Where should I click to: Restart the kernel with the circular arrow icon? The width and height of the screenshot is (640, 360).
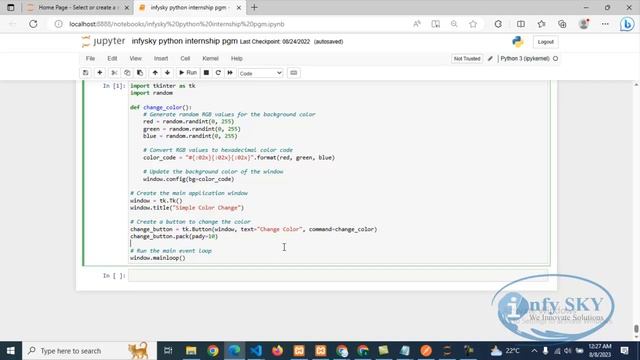218,73
